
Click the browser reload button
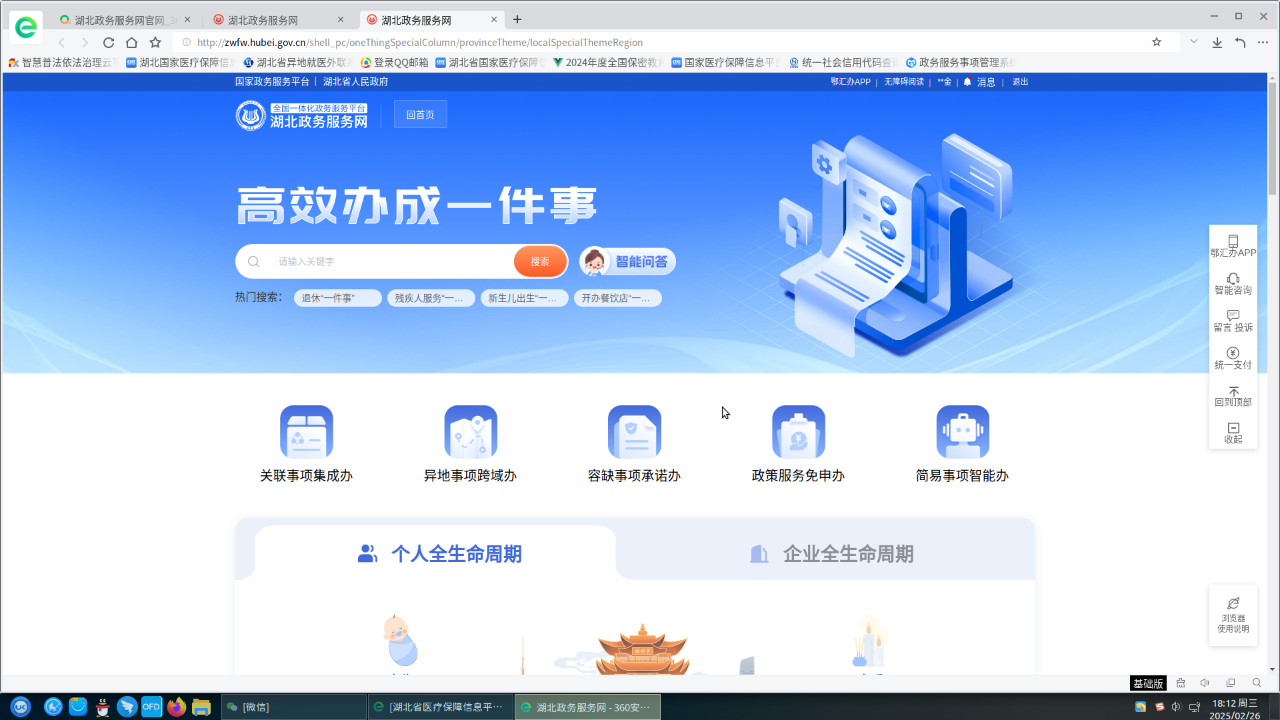pos(108,43)
